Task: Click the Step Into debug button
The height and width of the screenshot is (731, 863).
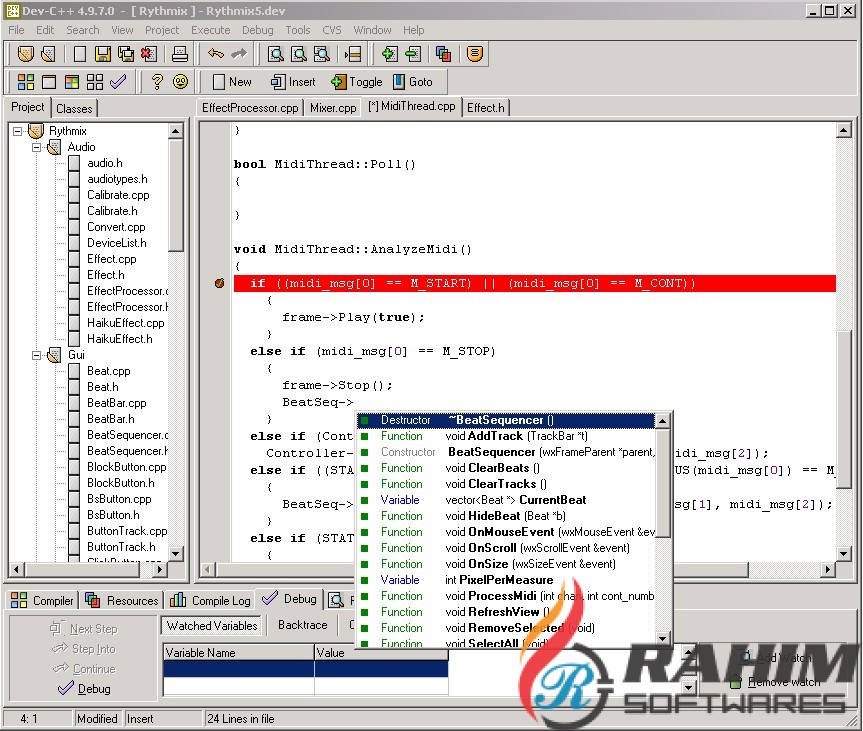Action: 84,649
